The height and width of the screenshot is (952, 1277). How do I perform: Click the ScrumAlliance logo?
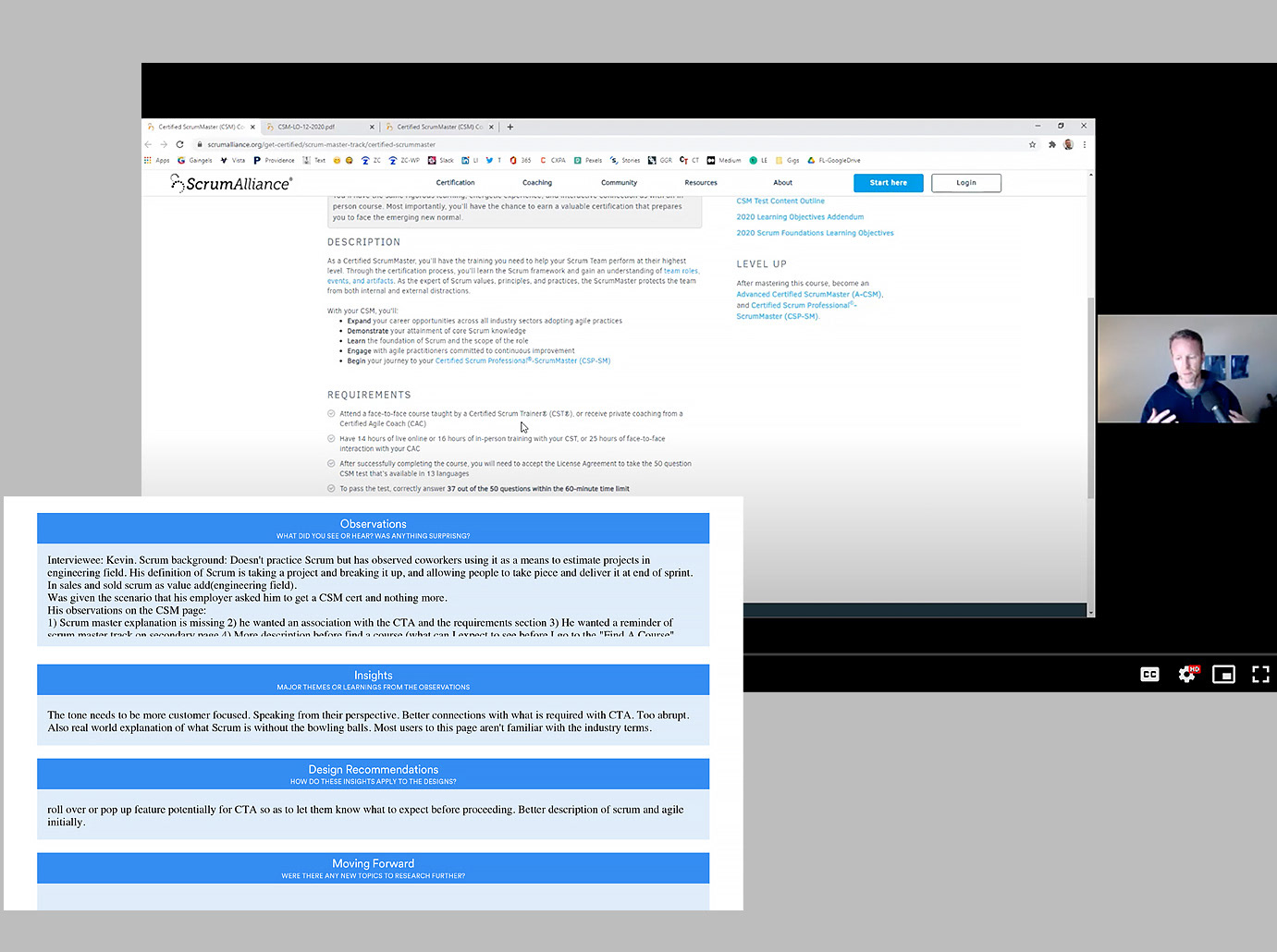coord(231,183)
